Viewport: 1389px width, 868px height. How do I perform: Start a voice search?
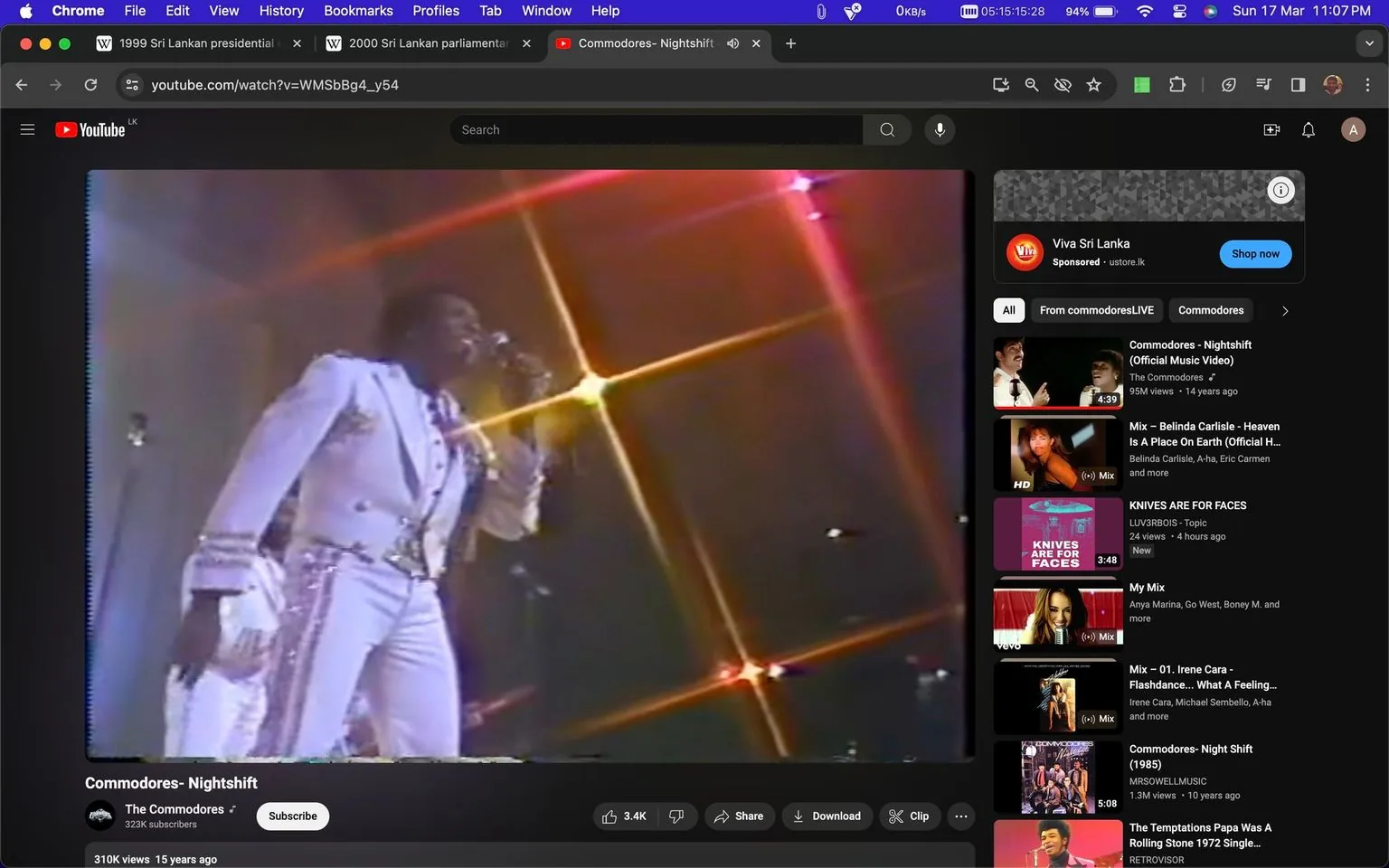click(x=940, y=129)
